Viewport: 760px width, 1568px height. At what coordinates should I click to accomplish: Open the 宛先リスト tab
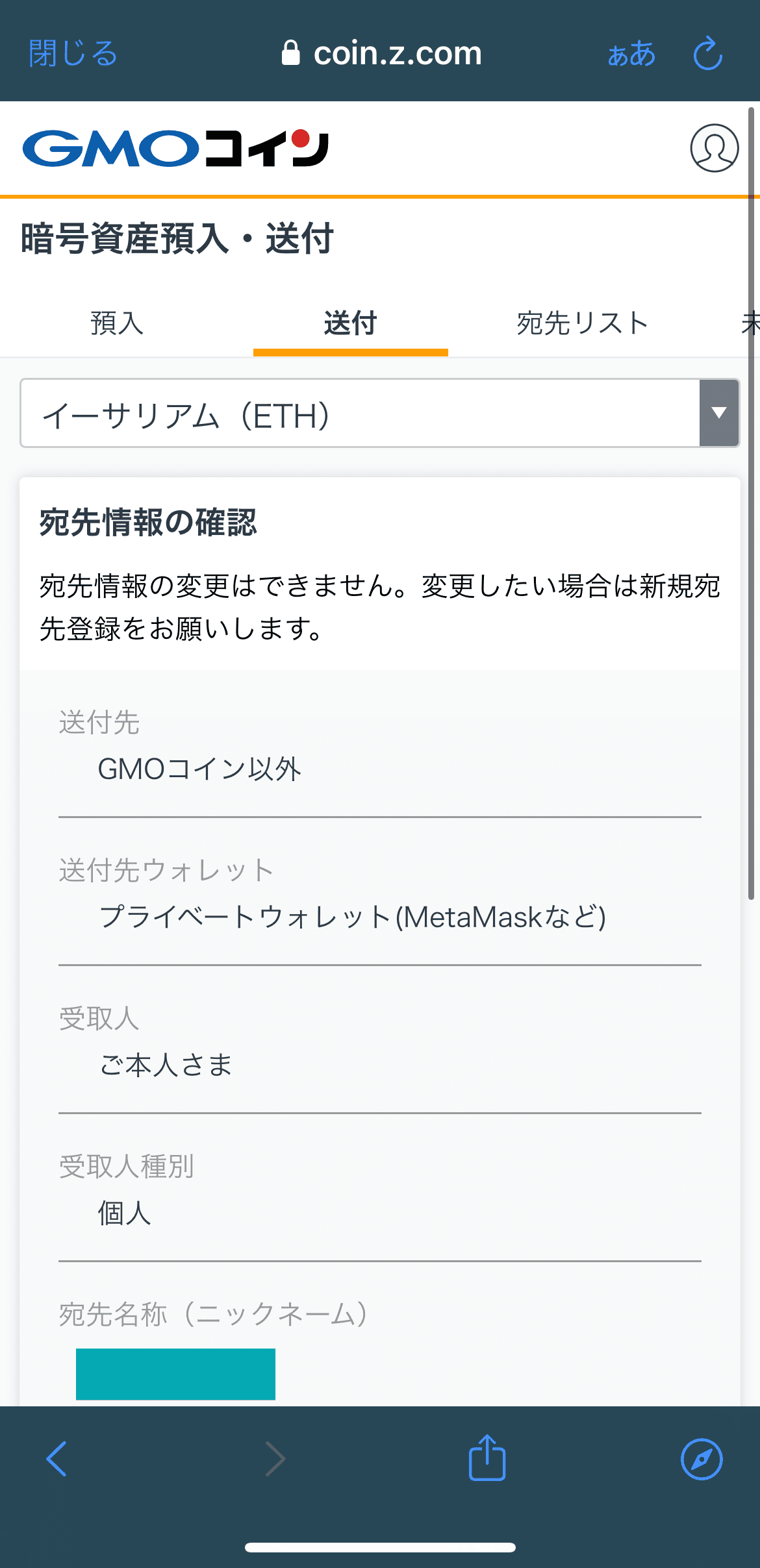coord(583,323)
